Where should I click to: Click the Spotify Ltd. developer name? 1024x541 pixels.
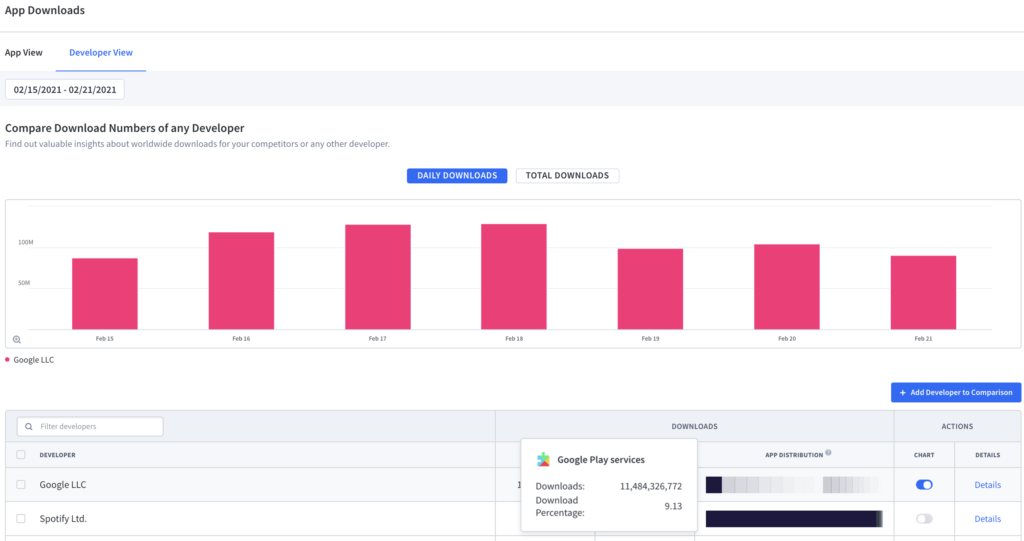pyautogui.click(x=63, y=519)
